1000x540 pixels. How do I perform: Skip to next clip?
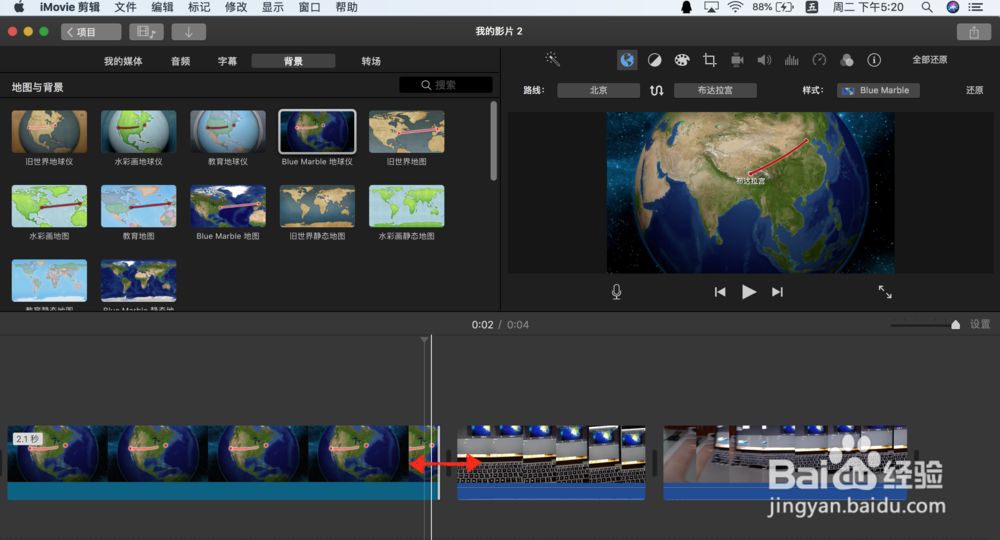pyautogui.click(x=777, y=292)
